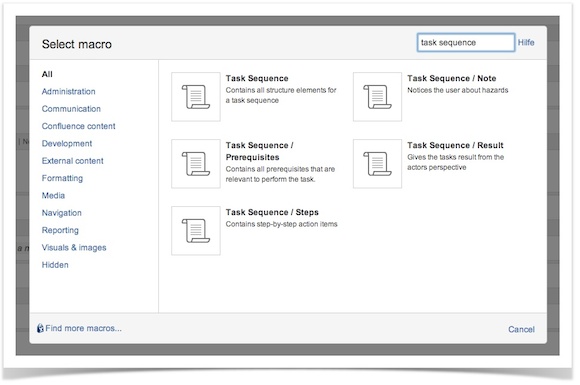The image size is (580, 385).
Task: Pick the Task Sequence / Result title
Action: click(x=455, y=145)
